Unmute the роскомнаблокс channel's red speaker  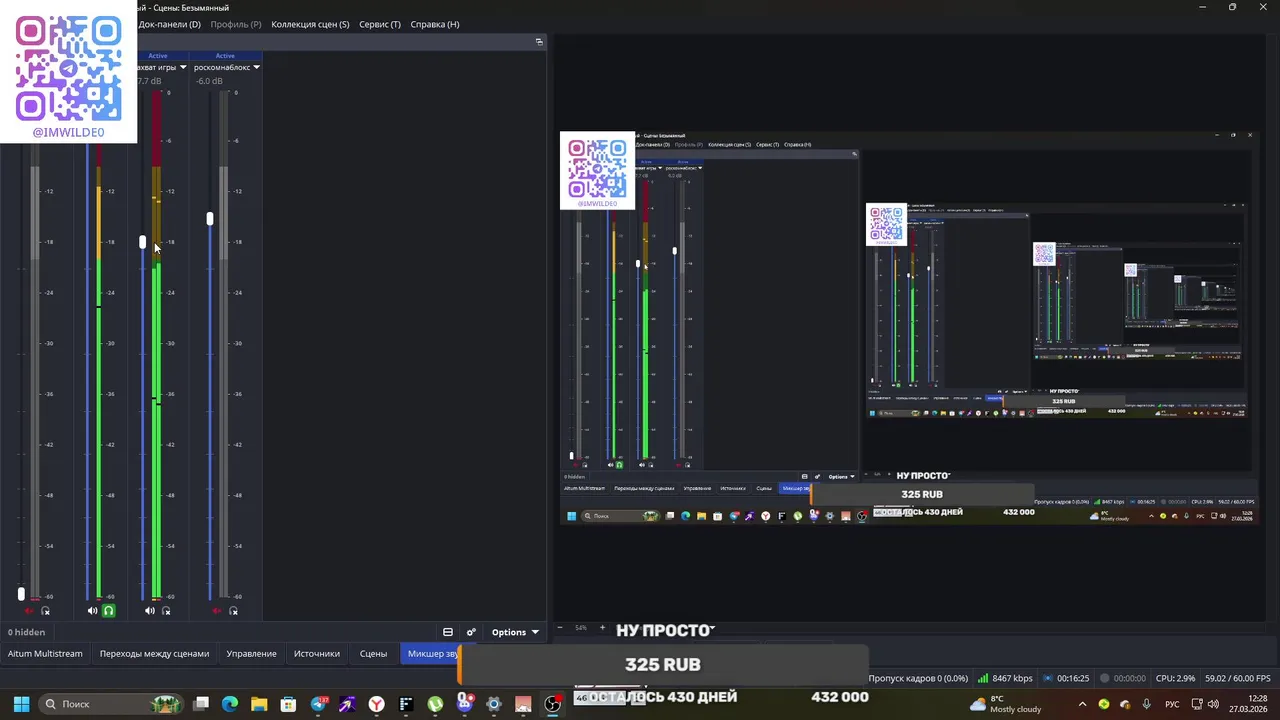tap(216, 611)
